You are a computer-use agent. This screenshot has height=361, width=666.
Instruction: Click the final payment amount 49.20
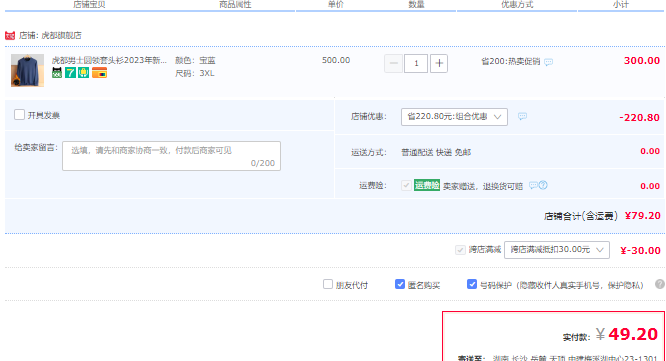[x=633, y=334]
